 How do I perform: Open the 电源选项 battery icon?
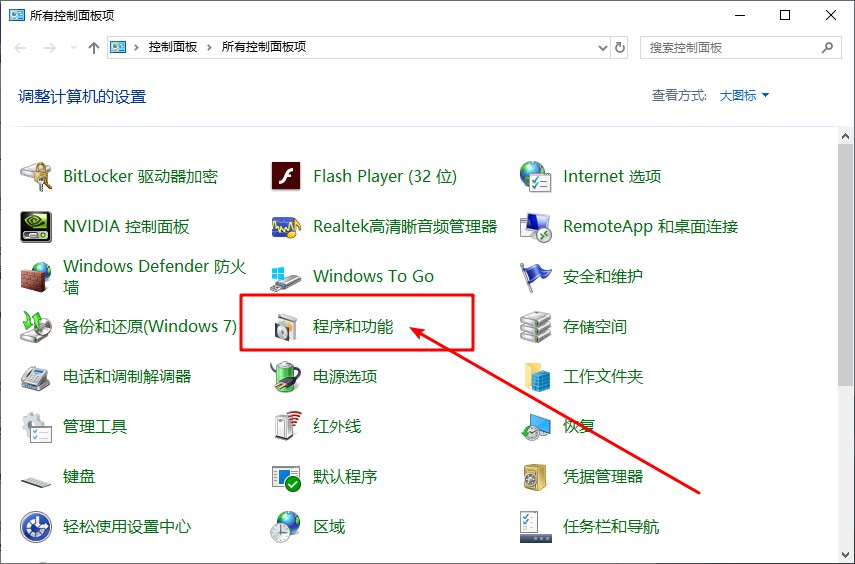[286, 377]
